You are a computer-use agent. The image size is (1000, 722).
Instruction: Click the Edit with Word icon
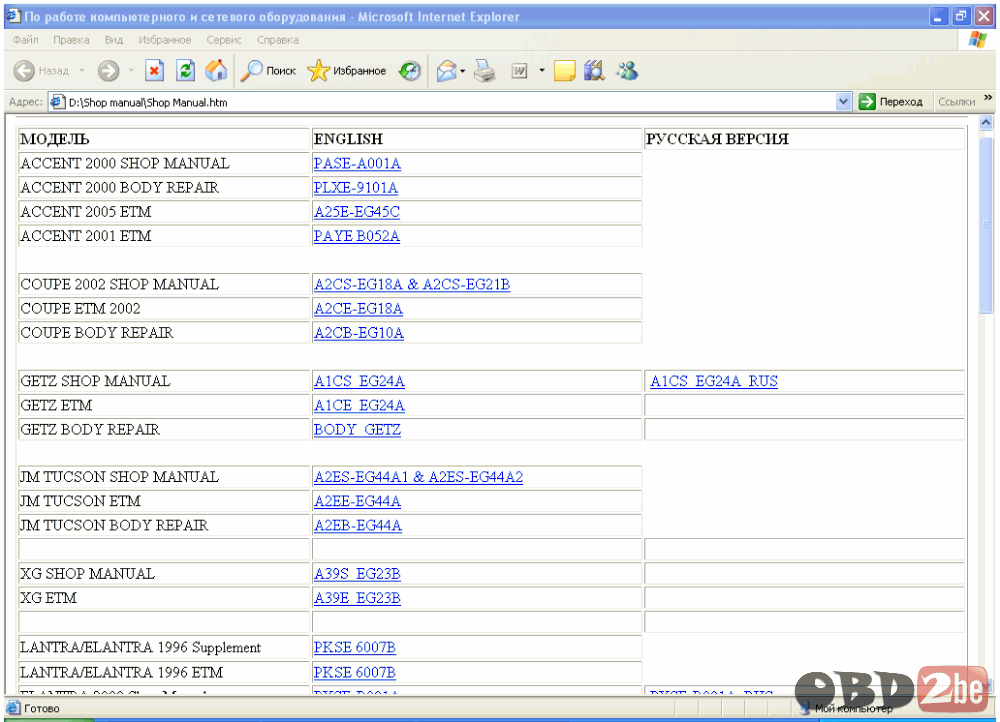coord(520,71)
